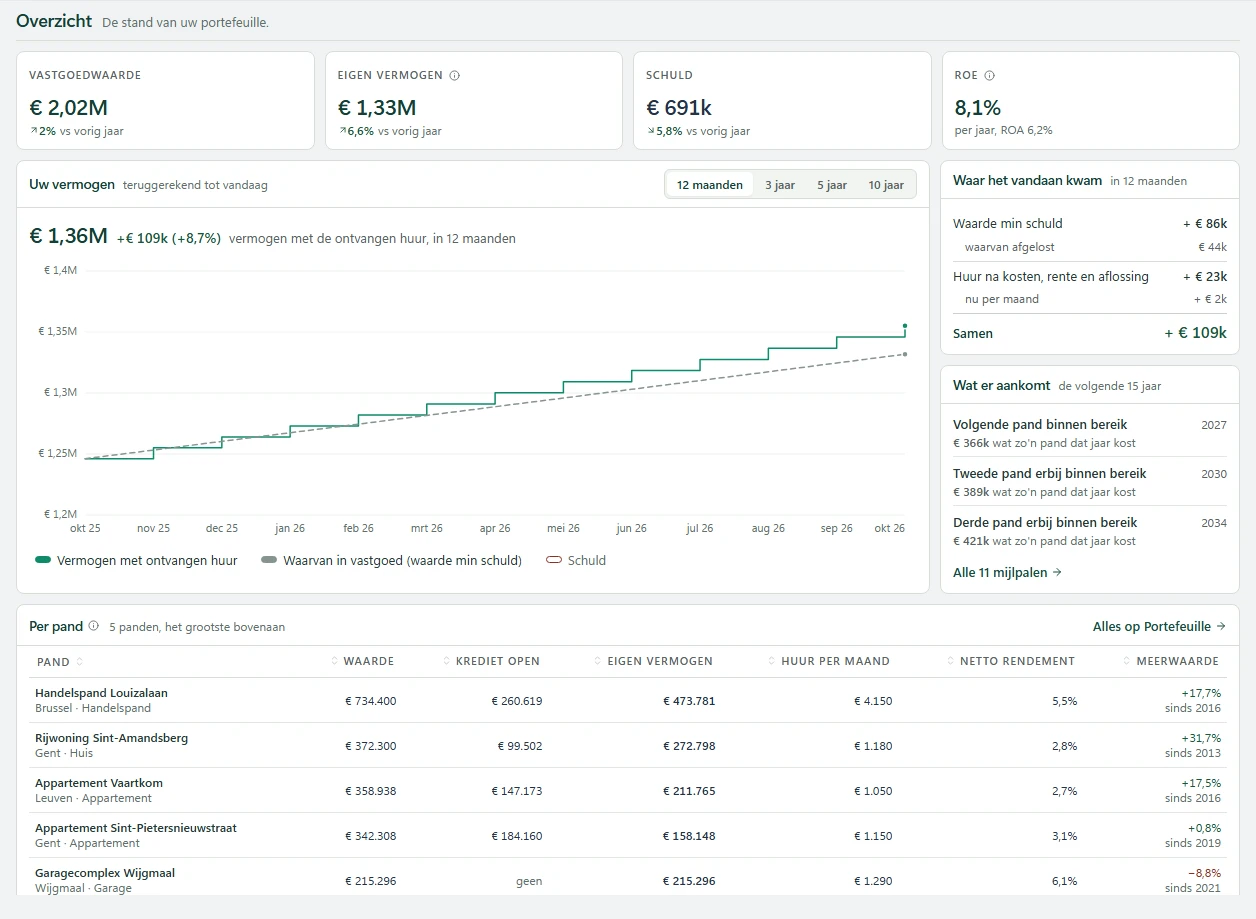Click the € 99.502 krediet open cell
1256x919 pixels.
(x=520, y=746)
